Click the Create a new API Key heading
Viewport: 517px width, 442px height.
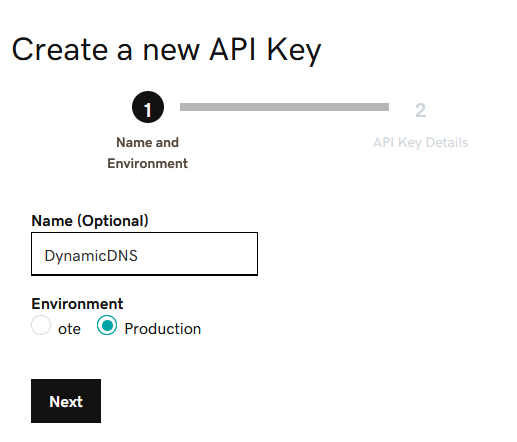pos(166,50)
